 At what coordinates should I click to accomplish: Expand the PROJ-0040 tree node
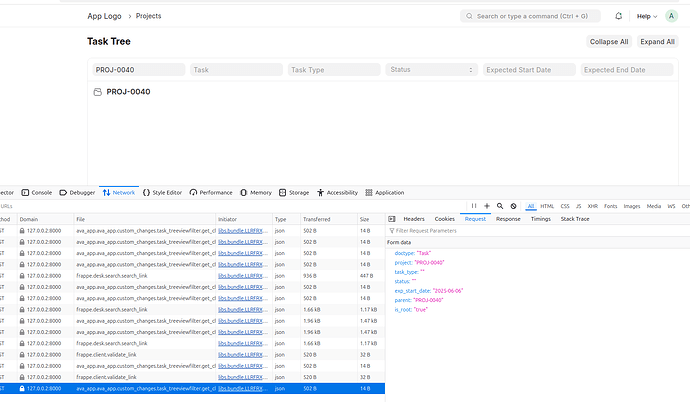[x=128, y=92]
